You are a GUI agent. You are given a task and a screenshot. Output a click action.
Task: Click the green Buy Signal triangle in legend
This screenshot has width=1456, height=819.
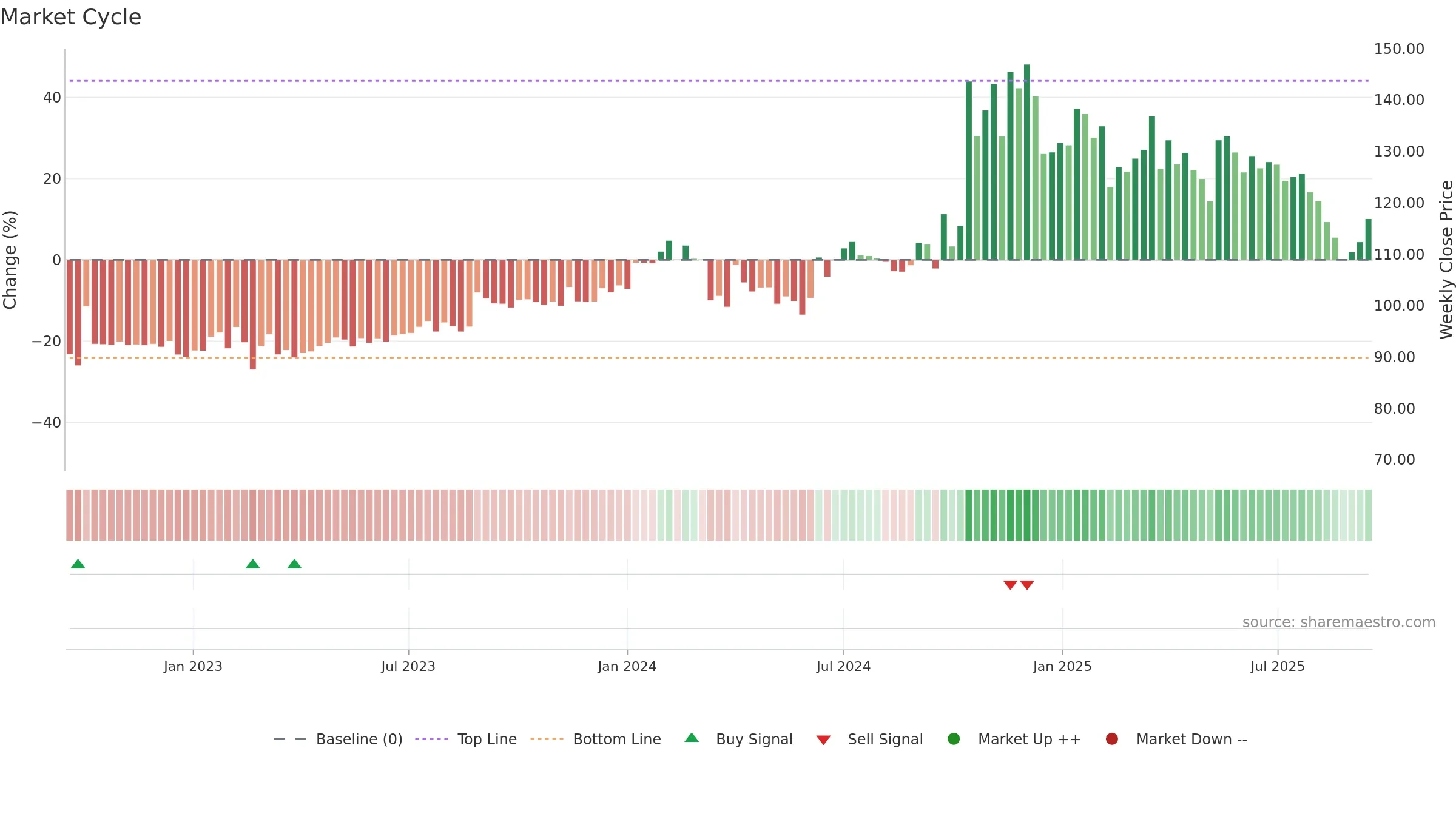click(692, 738)
